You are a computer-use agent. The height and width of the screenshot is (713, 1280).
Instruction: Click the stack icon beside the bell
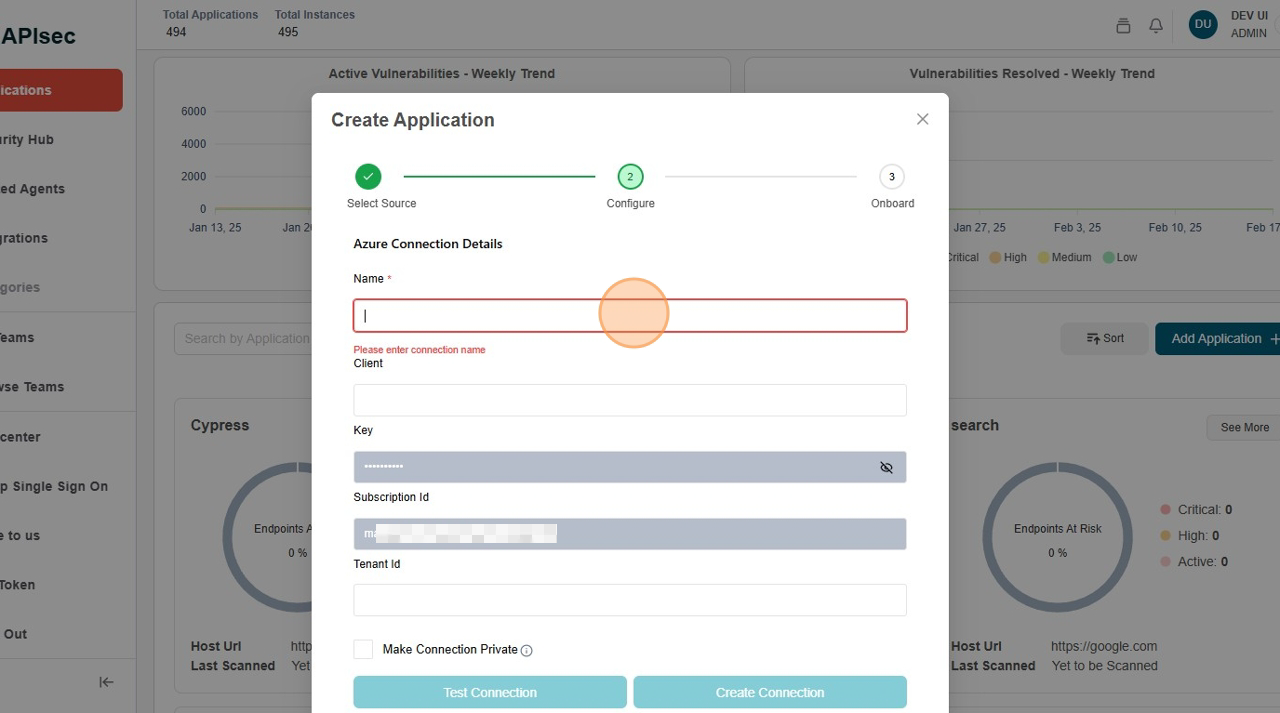pos(1123,26)
